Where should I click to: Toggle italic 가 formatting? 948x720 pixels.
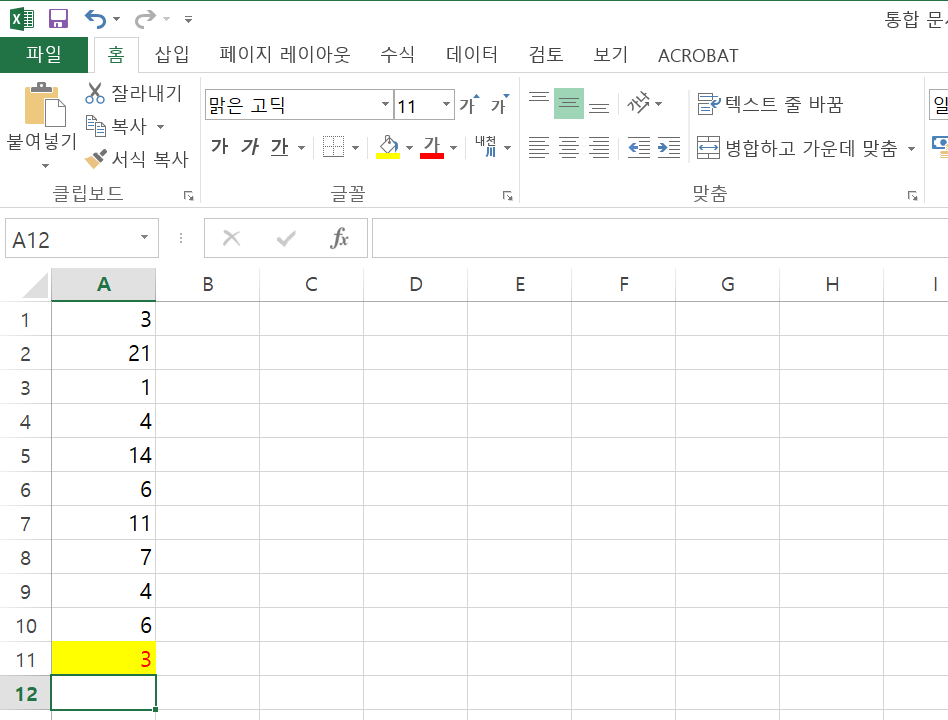tap(250, 146)
